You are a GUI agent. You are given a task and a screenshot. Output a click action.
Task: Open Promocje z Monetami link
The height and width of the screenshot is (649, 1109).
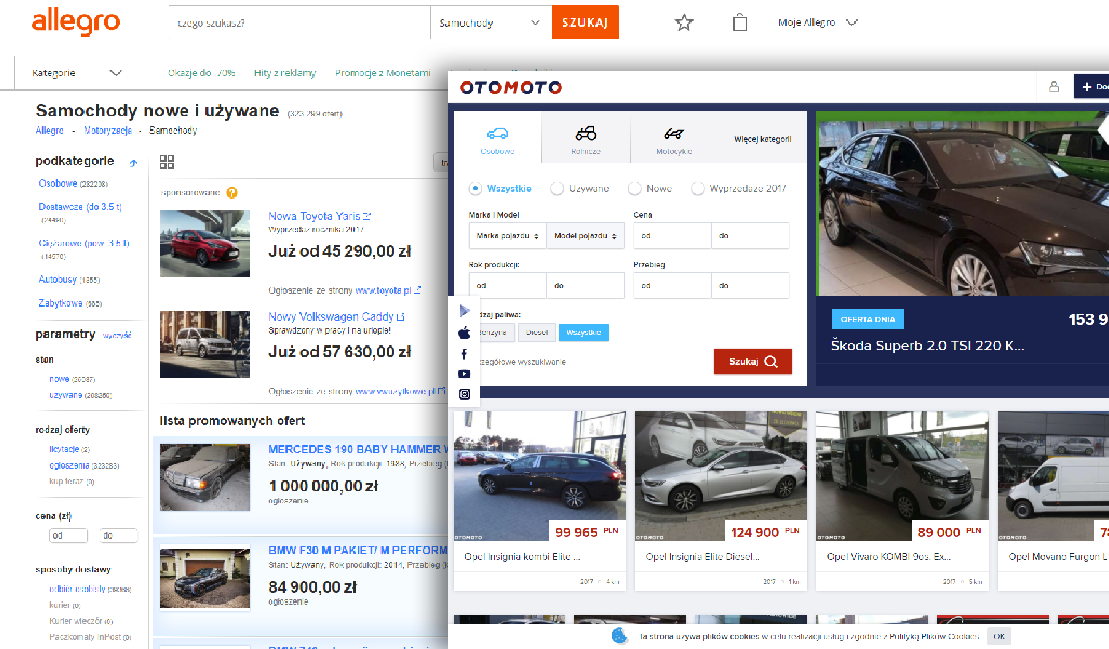[383, 73]
